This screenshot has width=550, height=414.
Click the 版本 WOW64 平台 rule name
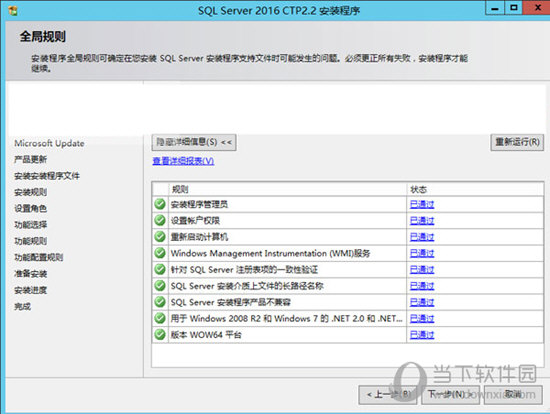click(206, 335)
